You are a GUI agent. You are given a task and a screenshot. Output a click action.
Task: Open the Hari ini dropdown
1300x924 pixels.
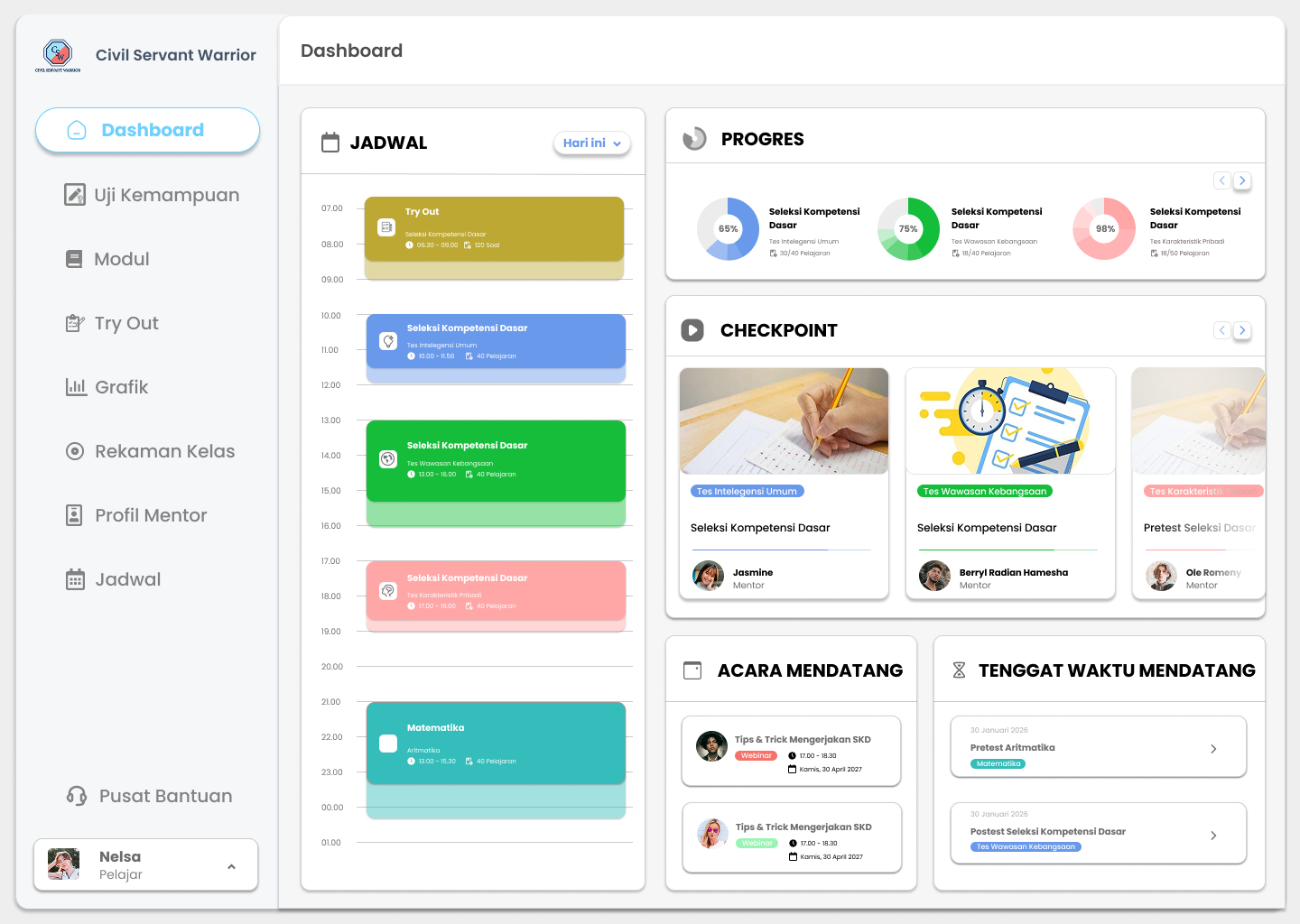coord(591,143)
